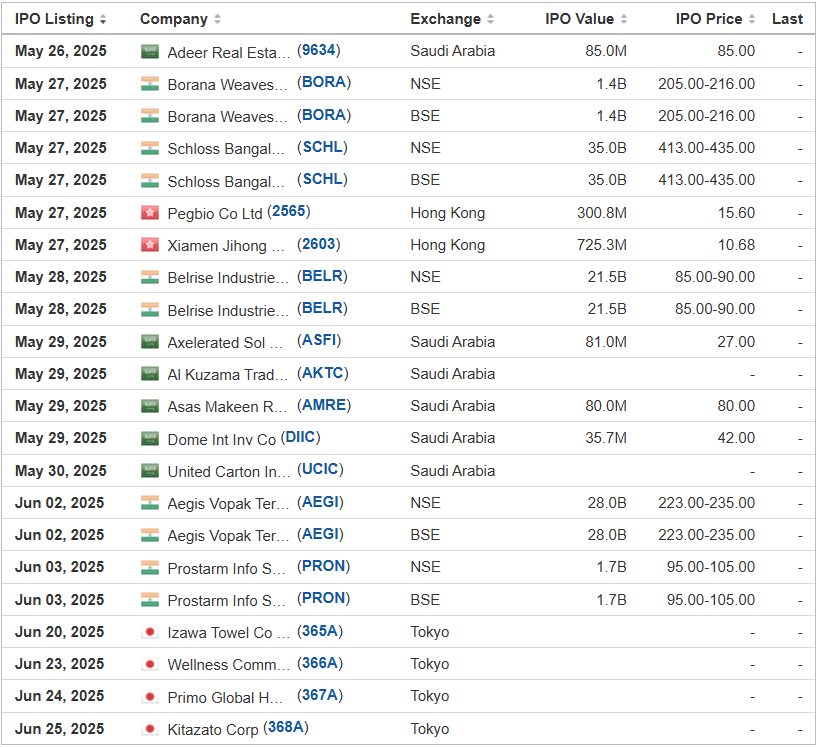Click India flag icon on Schloss Bangalore NSE row

point(150,149)
